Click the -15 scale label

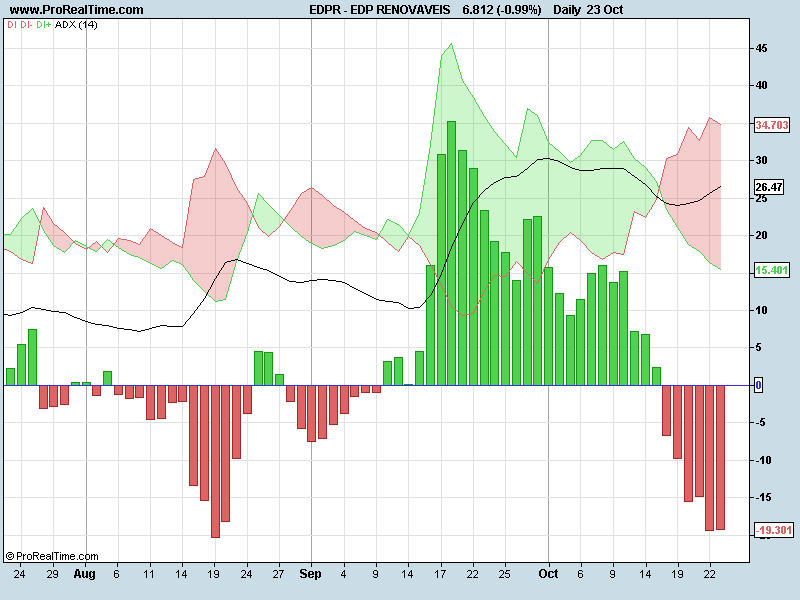(x=763, y=497)
